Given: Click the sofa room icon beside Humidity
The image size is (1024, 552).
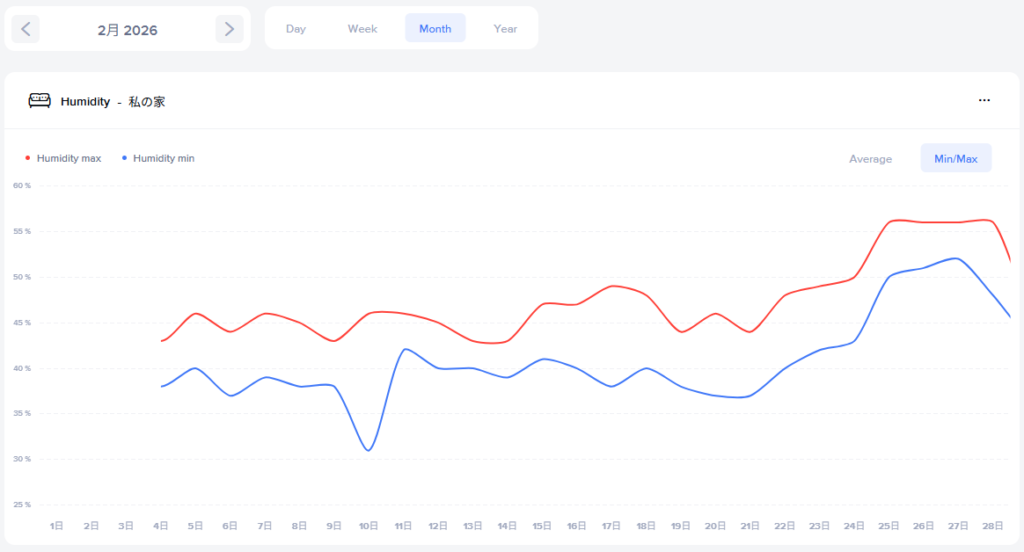Looking at the screenshot, I should coord(39,101).
